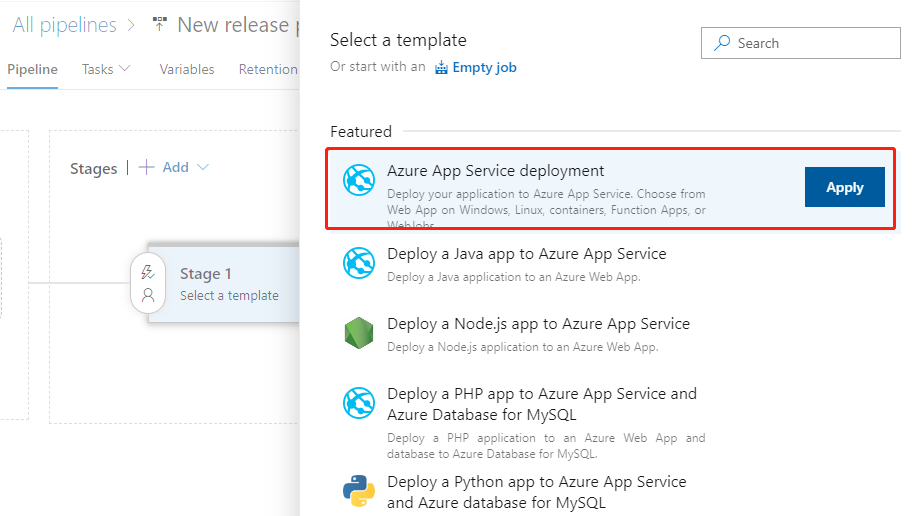Open the Variables tab
The height and width of the screenshot is (516, 913).
187,69
